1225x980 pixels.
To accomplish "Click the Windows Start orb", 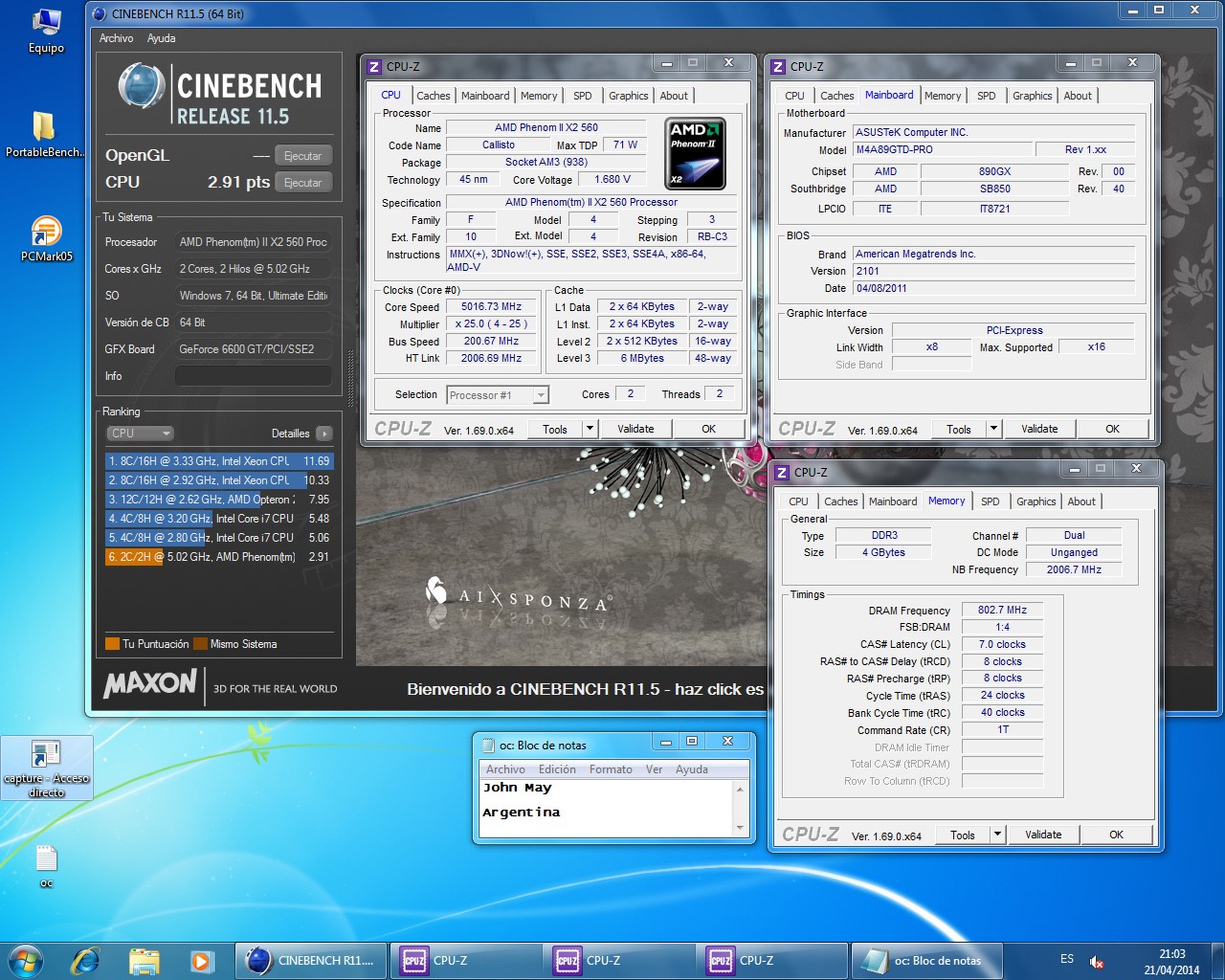I will pyautogui.click(x=26, y=961).
